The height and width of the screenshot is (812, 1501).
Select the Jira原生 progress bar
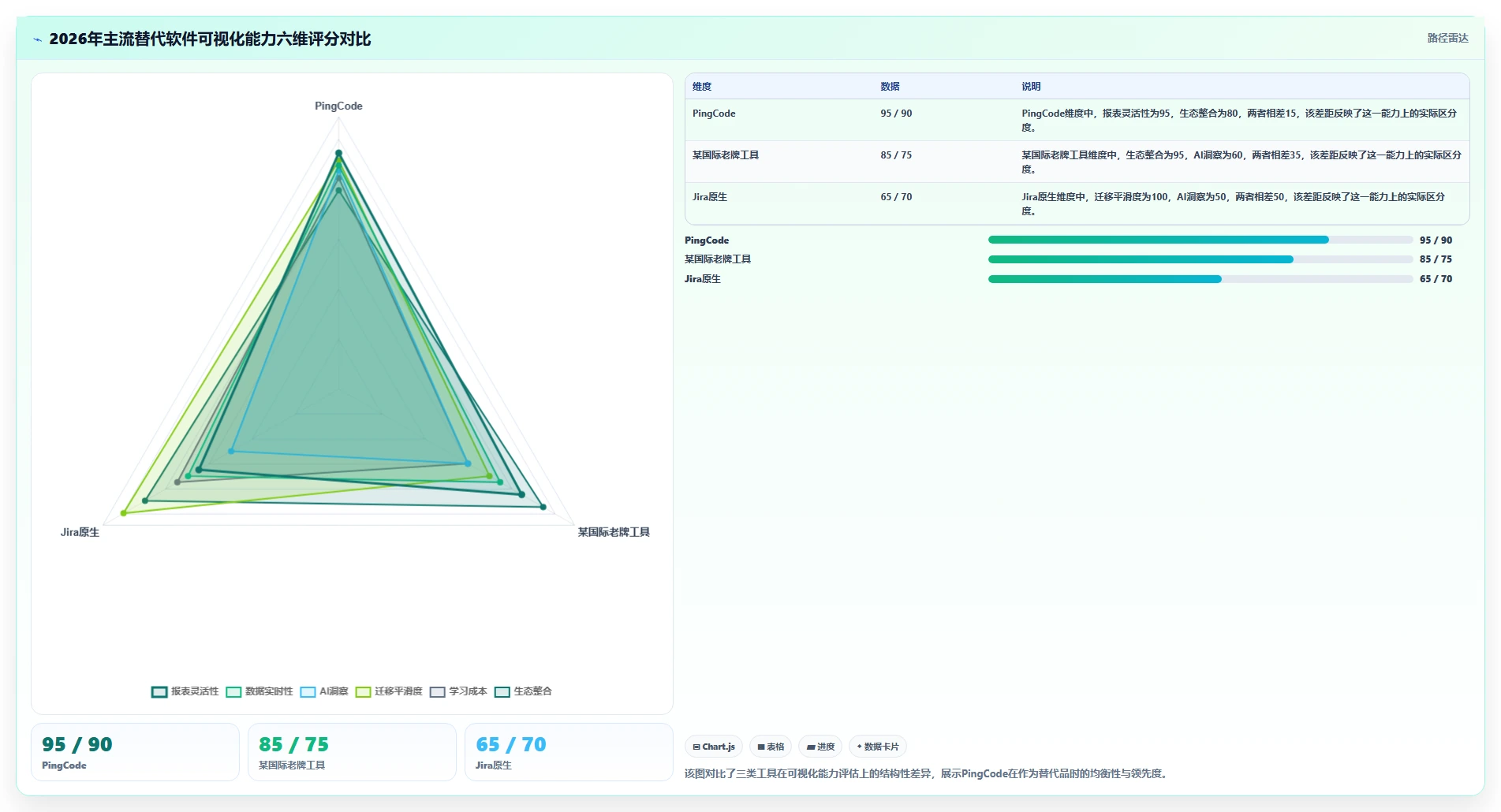pyautogui.click(x=1200, y=279)
